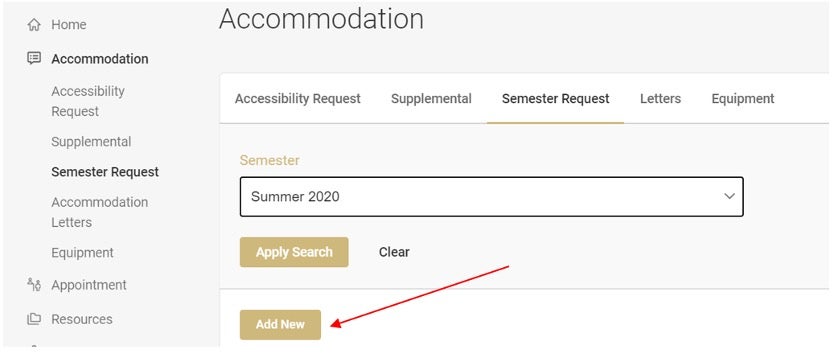
Task: Click the Add New button
Action: [x=280, y=325]
